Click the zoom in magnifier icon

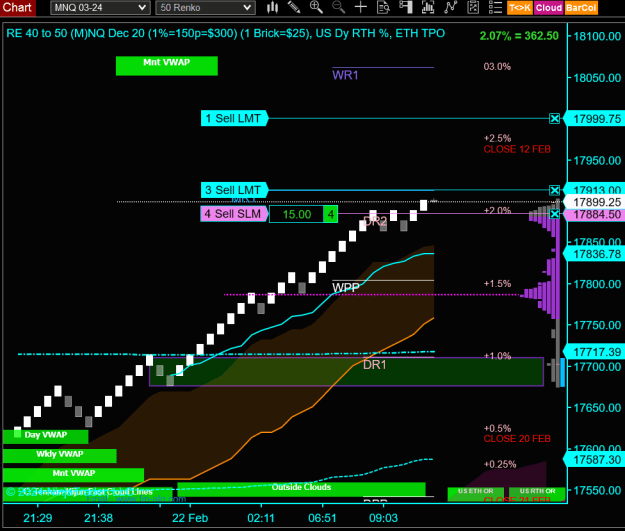316,7
